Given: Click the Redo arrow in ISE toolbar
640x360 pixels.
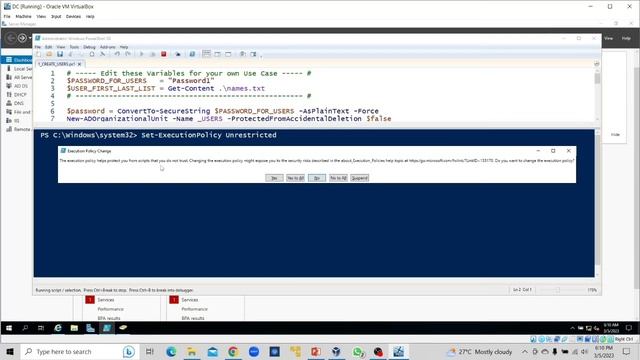Looking at the screenshot, I should coord(128,54).
